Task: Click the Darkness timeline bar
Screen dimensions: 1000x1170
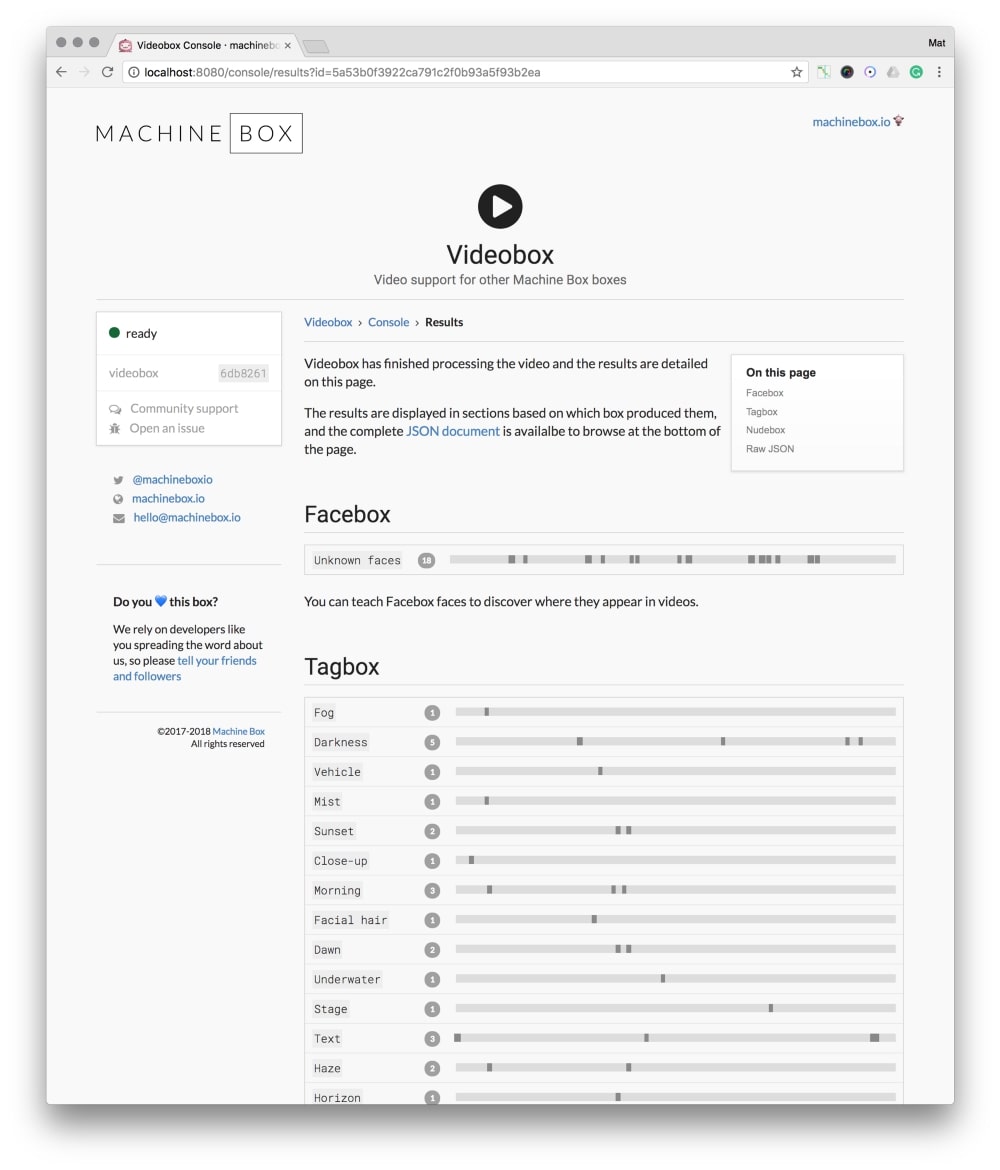Action: pos(675,741)
